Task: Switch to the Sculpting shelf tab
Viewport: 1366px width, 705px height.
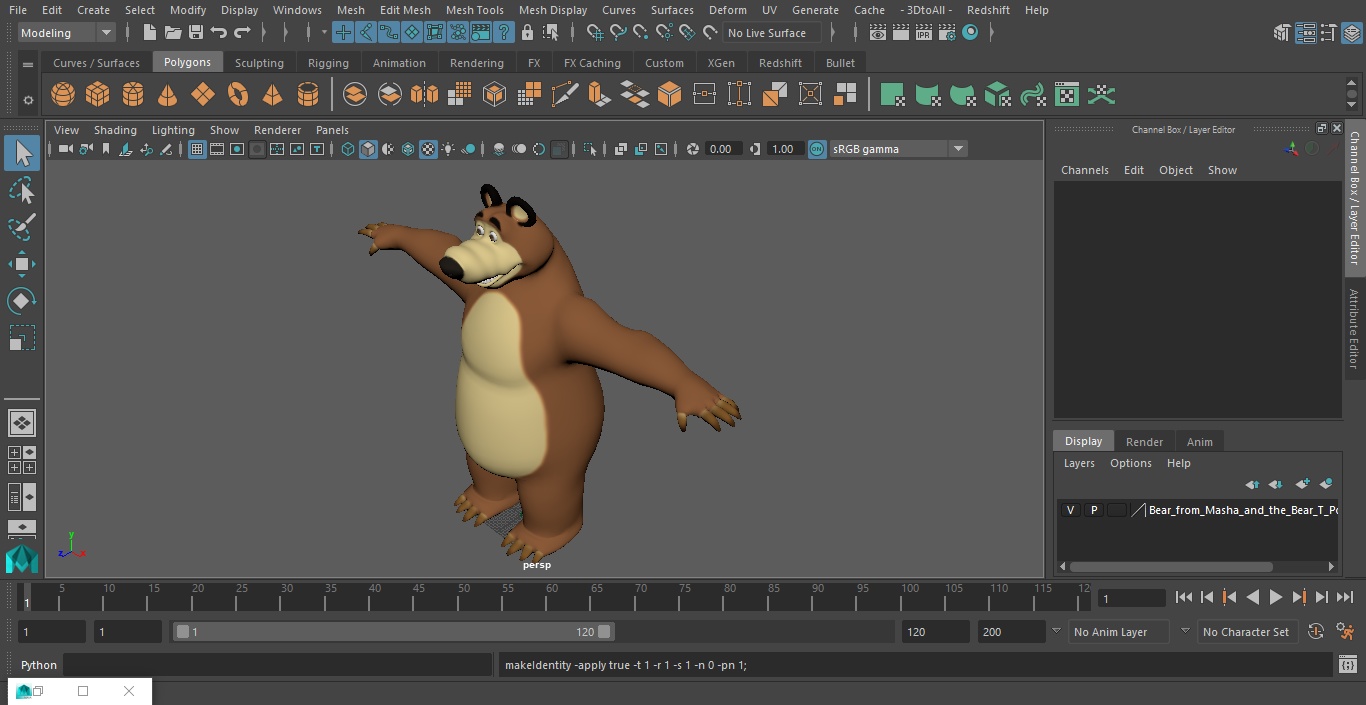Action: pos(259,62)
